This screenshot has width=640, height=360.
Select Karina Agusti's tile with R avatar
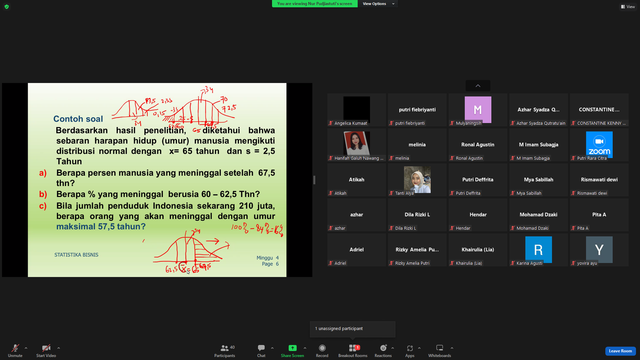click(x=538, y=250)
